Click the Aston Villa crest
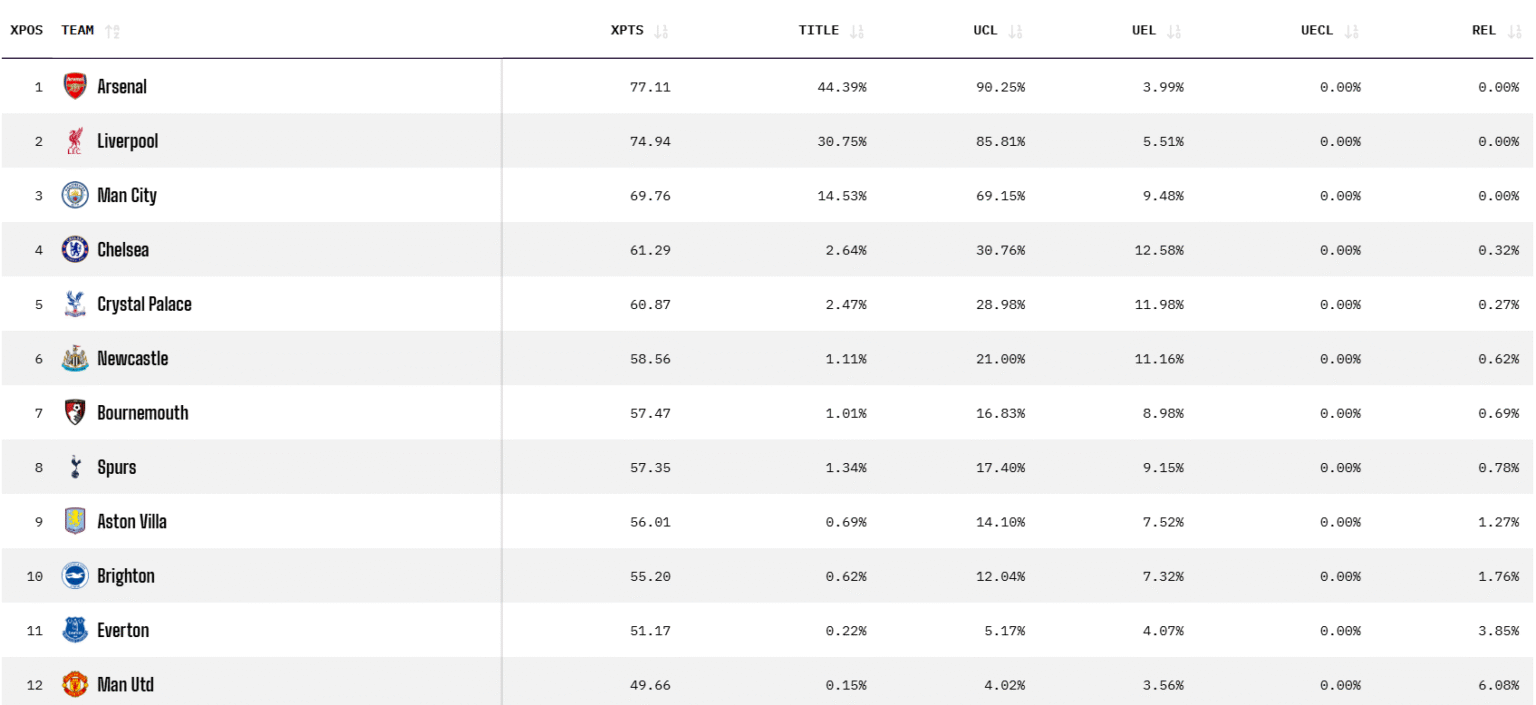1536x705 pixels. 75,521
